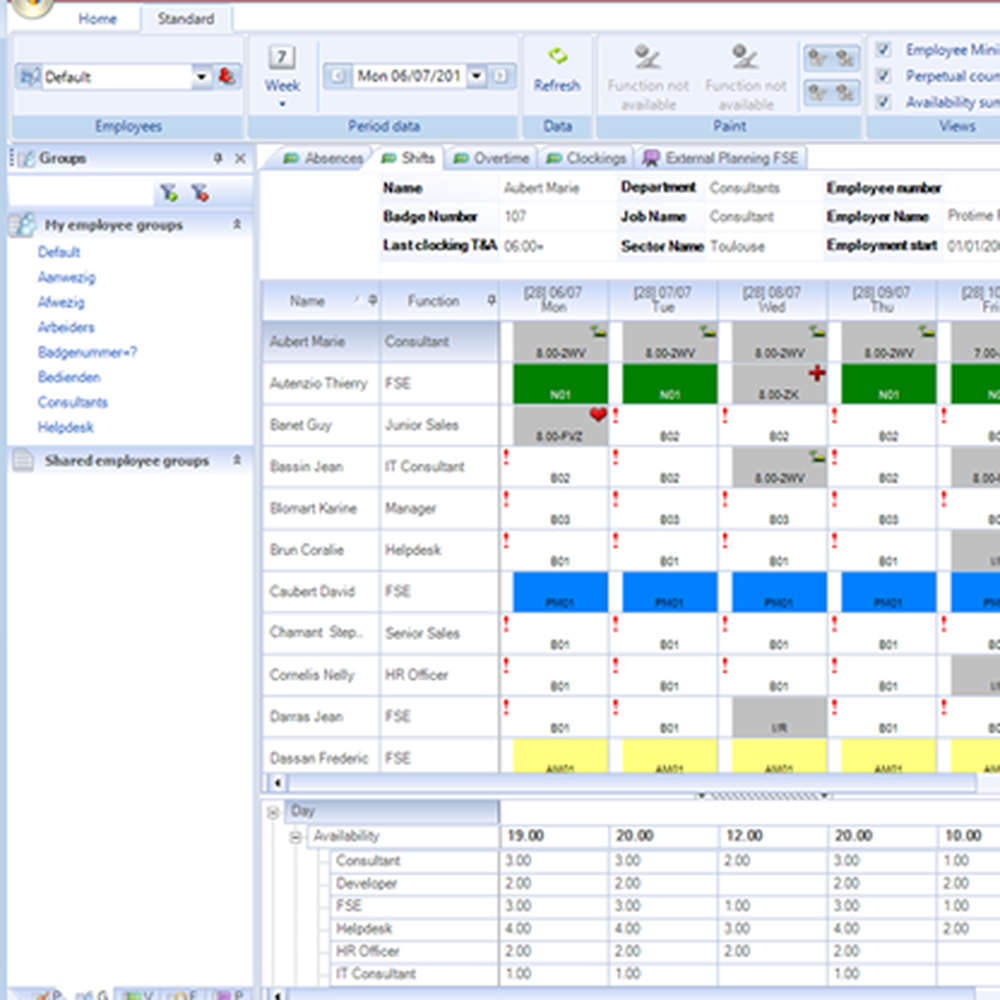
Task: Pin the Groups panel
Action: 218,158
